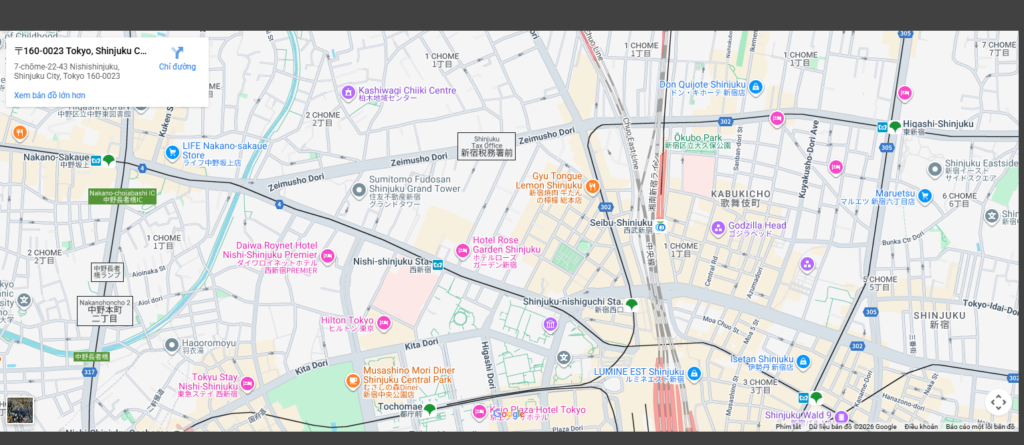The width and height of the screenshot is (1024, 445).
Task: Click the satellite imagery thumbnail in the corner
Action: pyautogui.click(x=20, y=410)
